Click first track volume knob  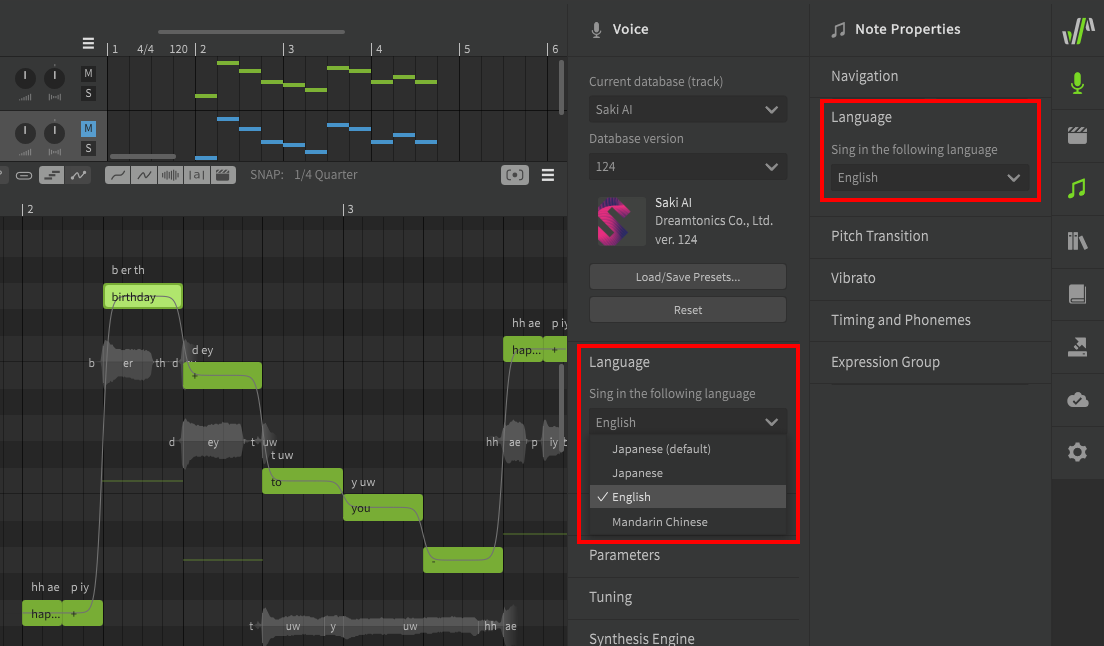[x=25, y=77]
